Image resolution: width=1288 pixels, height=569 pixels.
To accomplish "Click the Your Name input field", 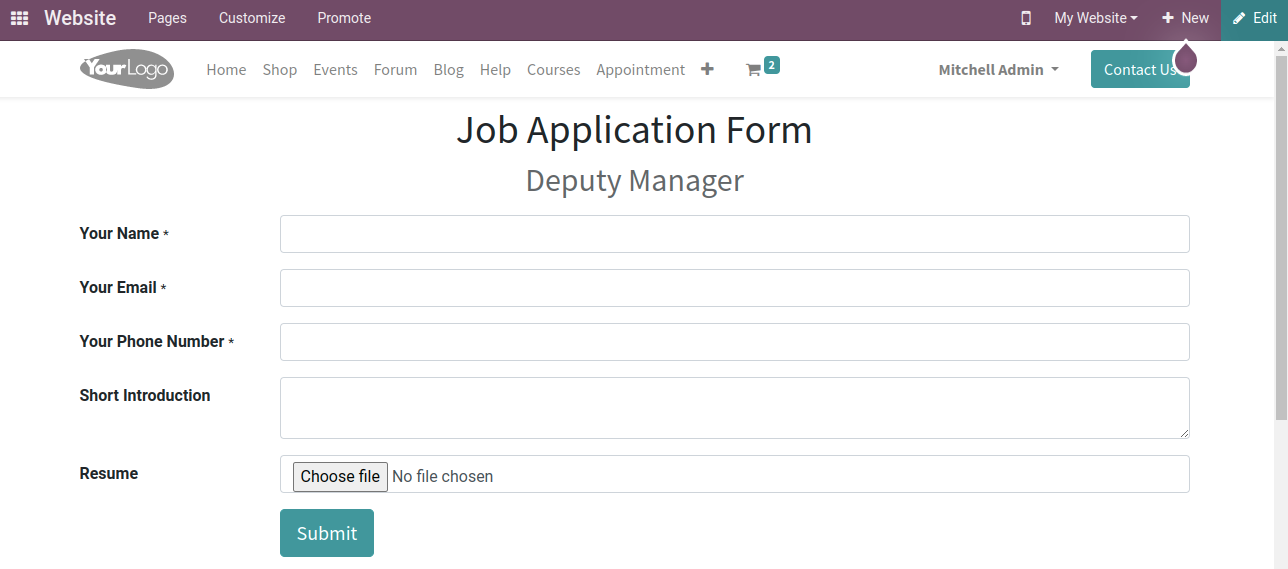I will 734,234.
